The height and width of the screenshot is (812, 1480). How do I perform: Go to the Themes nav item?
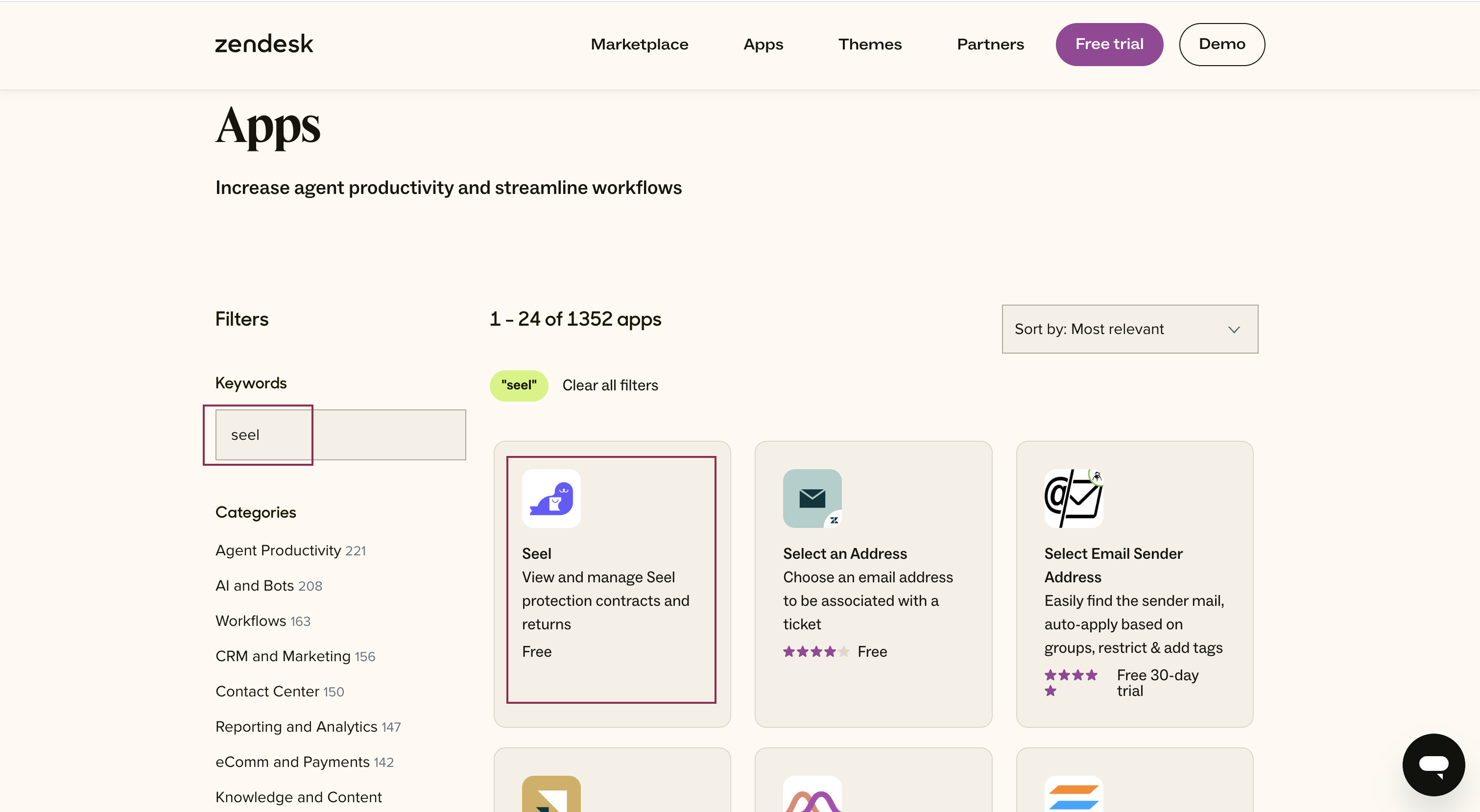point(869,44)
